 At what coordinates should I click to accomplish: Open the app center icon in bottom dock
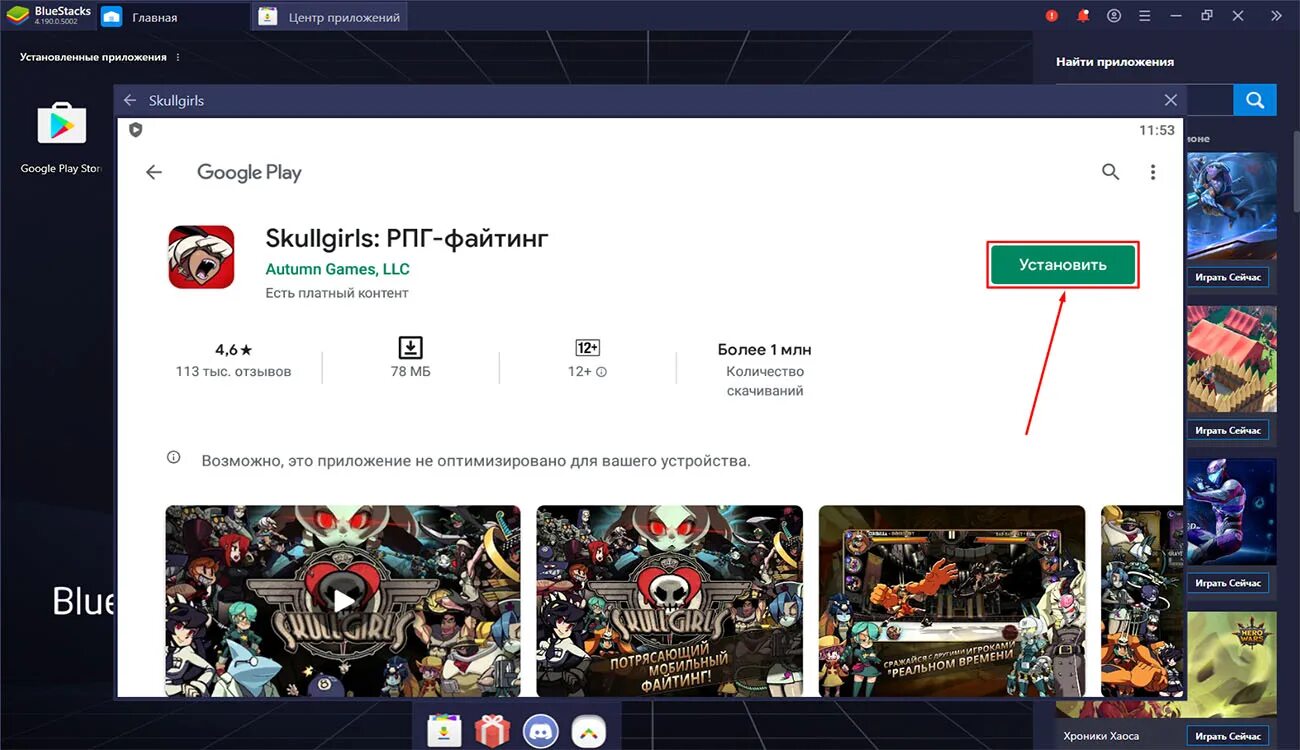(x=443, y=731)
